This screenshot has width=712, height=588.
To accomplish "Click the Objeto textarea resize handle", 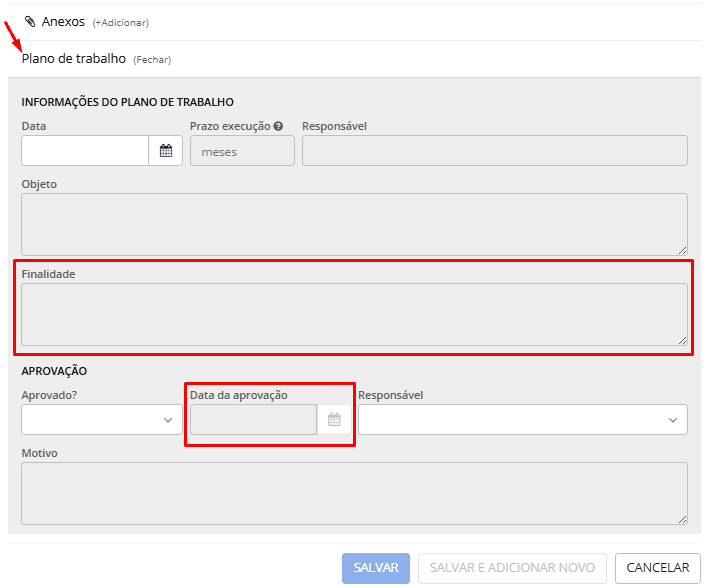I will coord(682,250).
